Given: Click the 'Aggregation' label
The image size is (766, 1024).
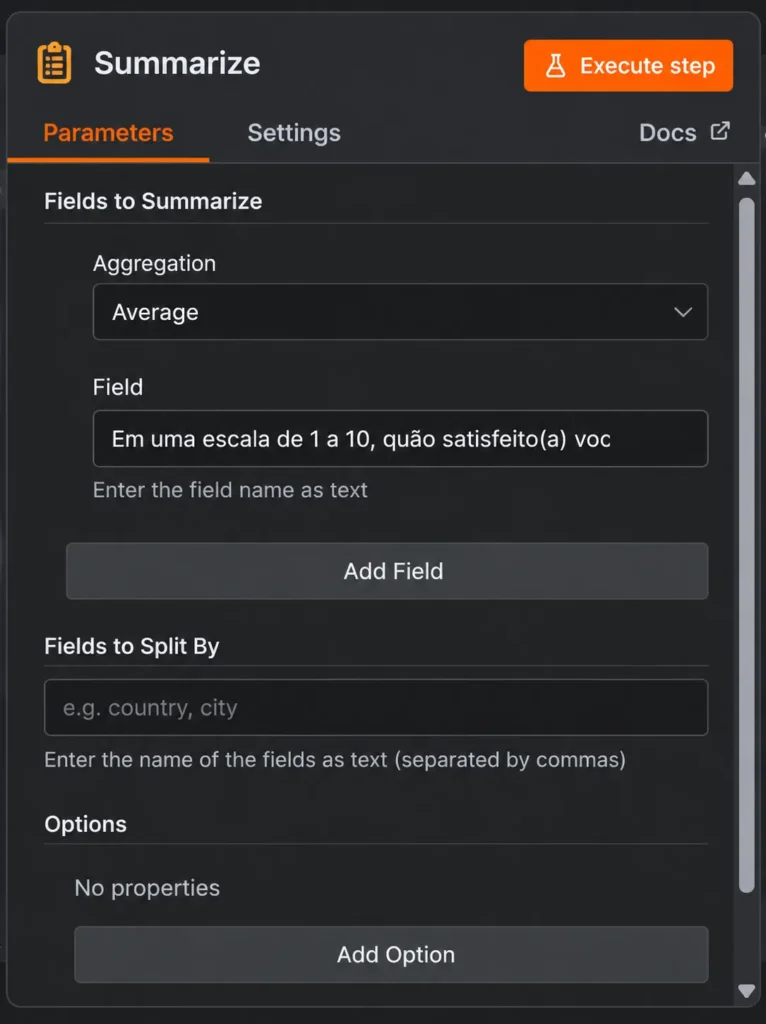Looking at the screenshot, I should 154,263.
